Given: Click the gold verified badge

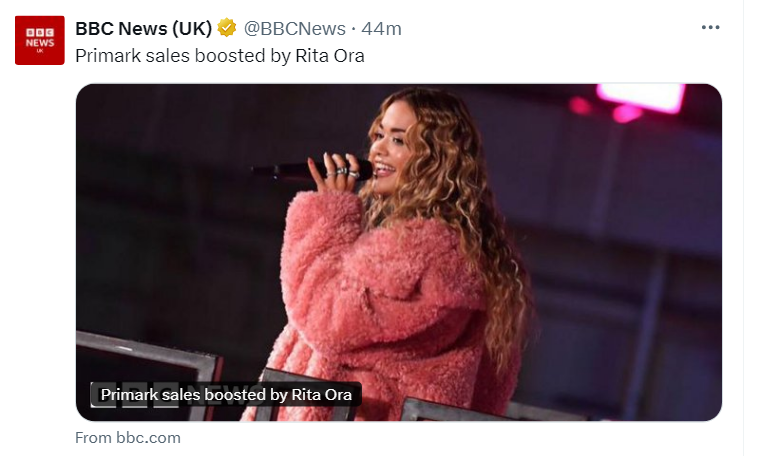Looking at the screenshot, I should pos(226,28).
